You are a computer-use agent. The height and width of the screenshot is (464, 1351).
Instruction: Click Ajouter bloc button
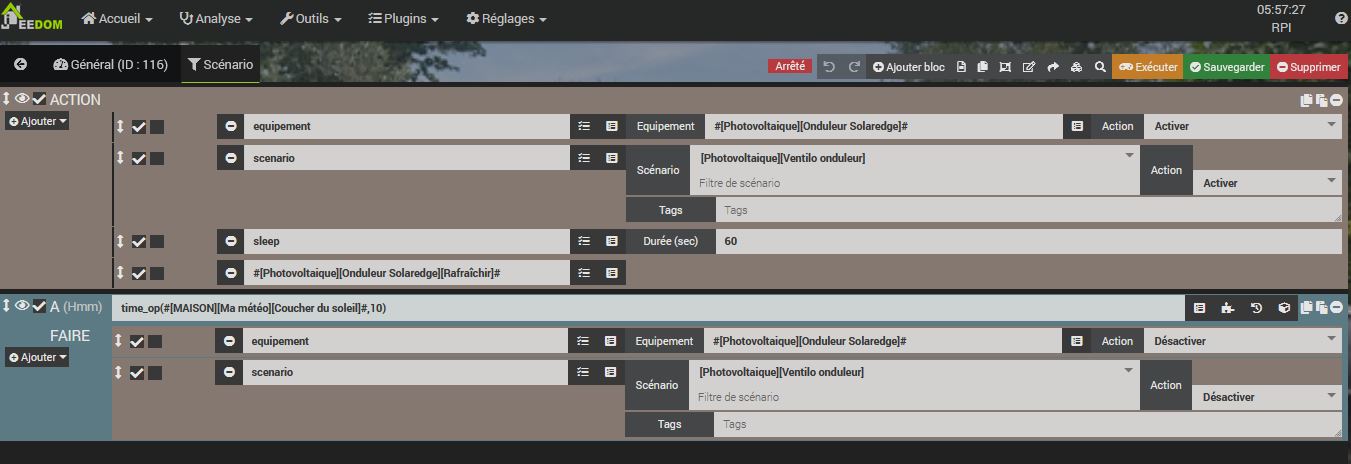tap(908, 67)
